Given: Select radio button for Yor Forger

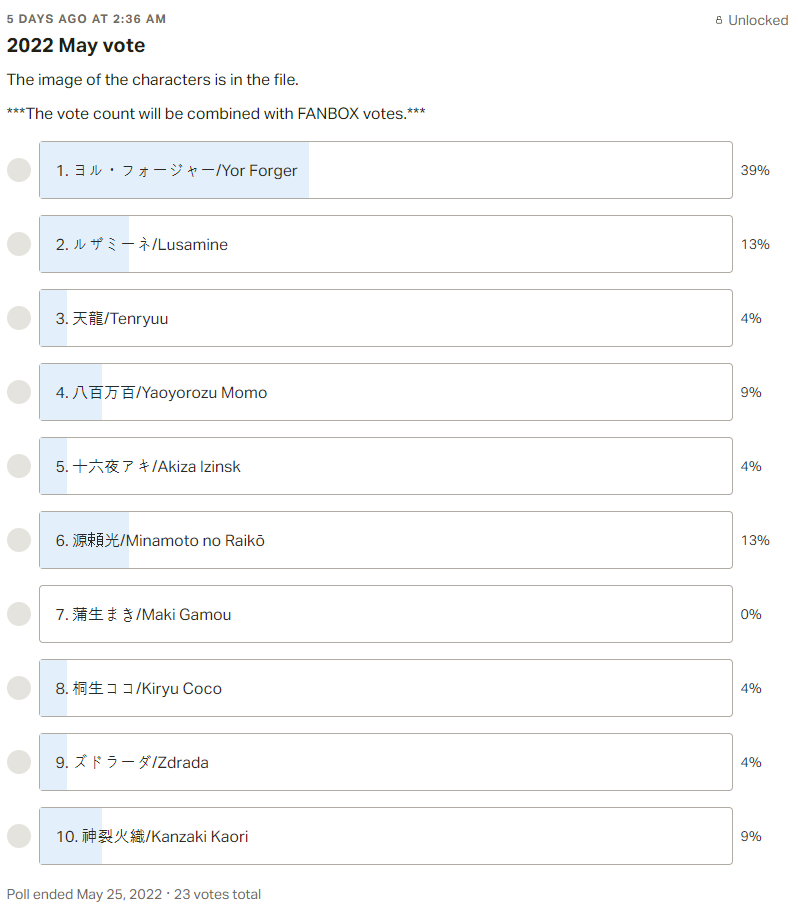Looking at the screenshot, I should [x=19, y=170].
